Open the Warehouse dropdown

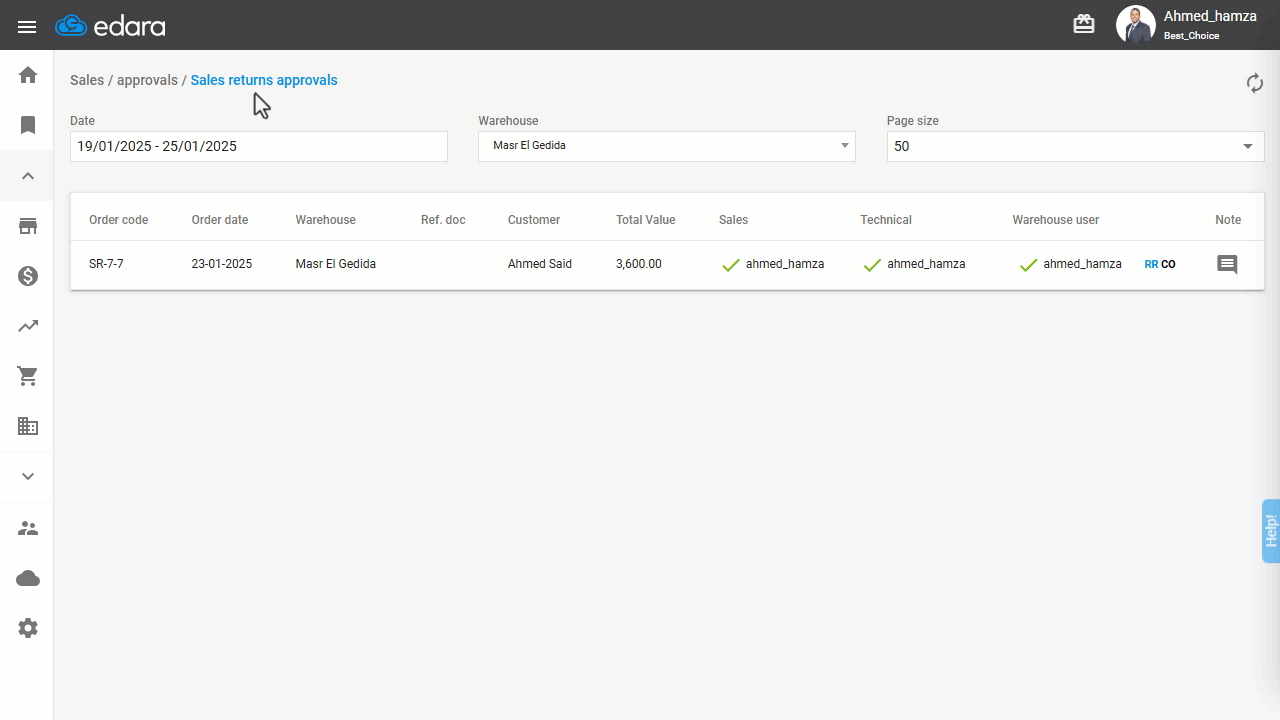(x=667, y=146)
